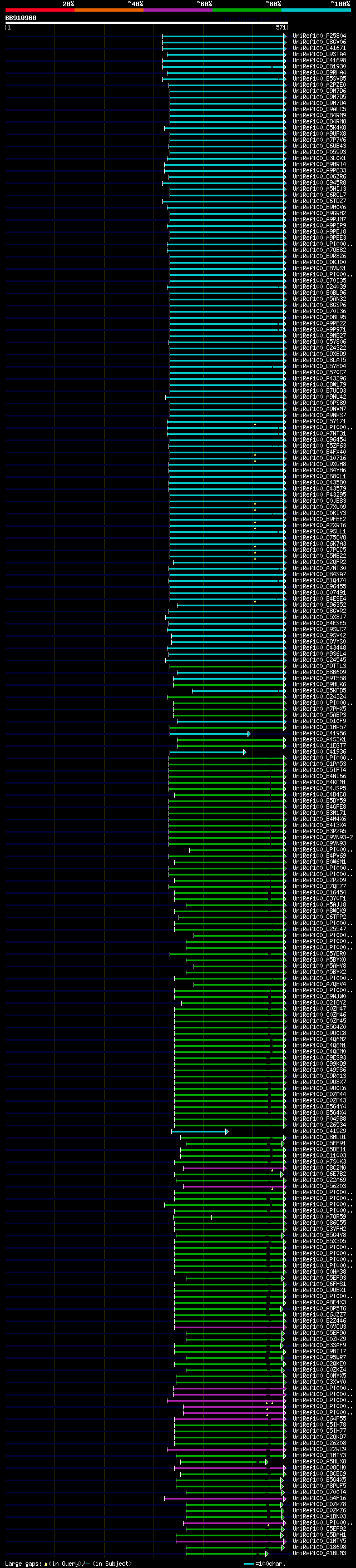This screenshot has width=356, height=1568.
Task: Click the white query length bar
Action: pos(147,22)
